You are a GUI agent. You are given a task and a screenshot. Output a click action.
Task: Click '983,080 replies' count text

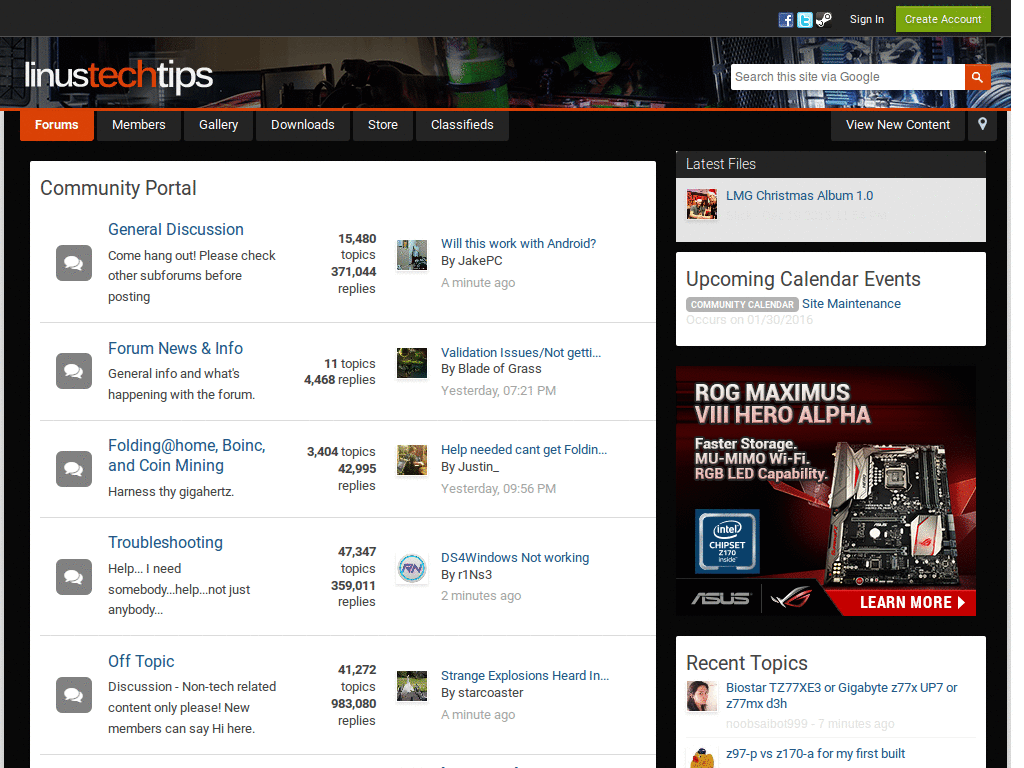point(353,712)
